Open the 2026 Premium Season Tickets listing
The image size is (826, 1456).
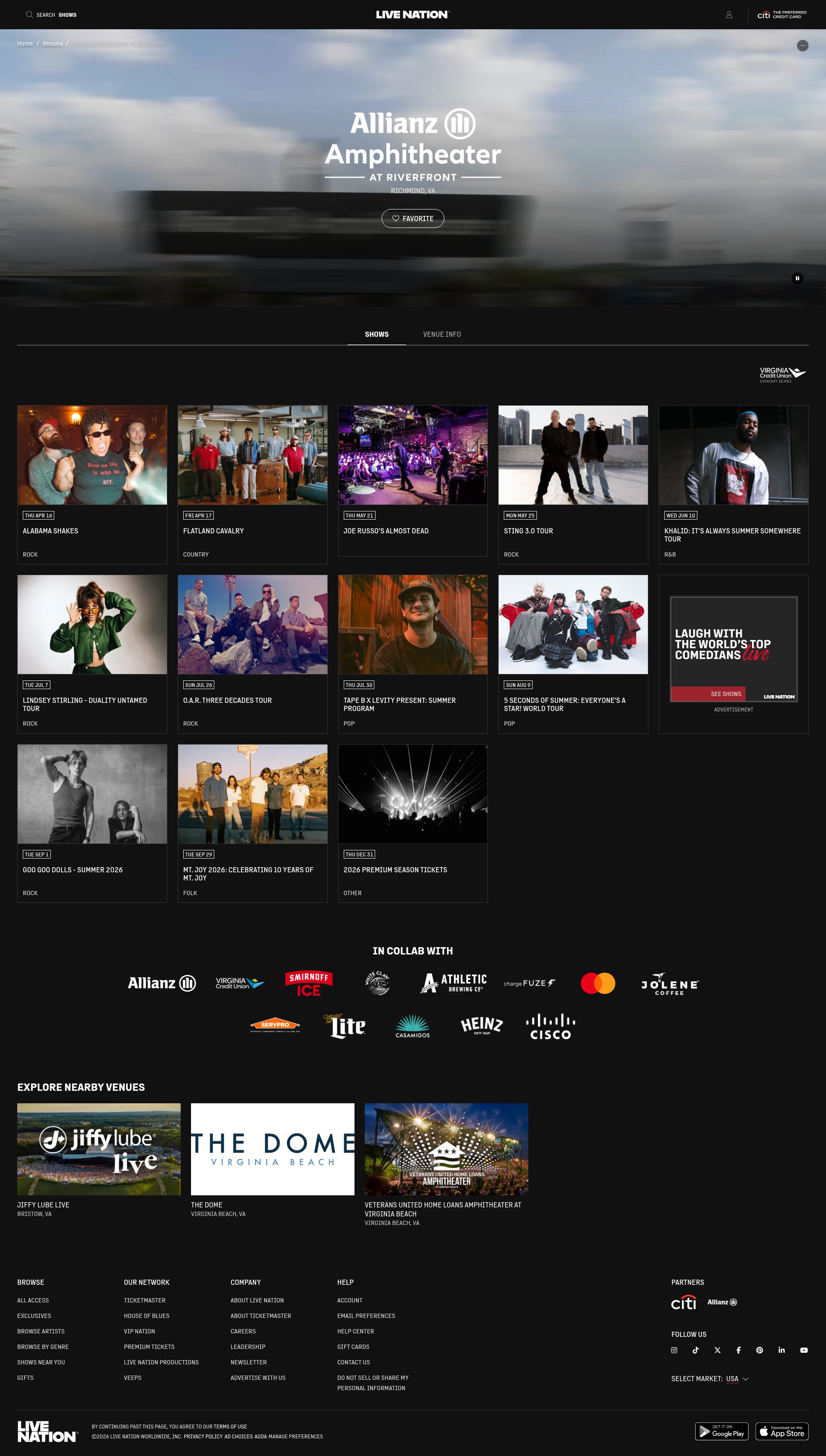point(413,823)
